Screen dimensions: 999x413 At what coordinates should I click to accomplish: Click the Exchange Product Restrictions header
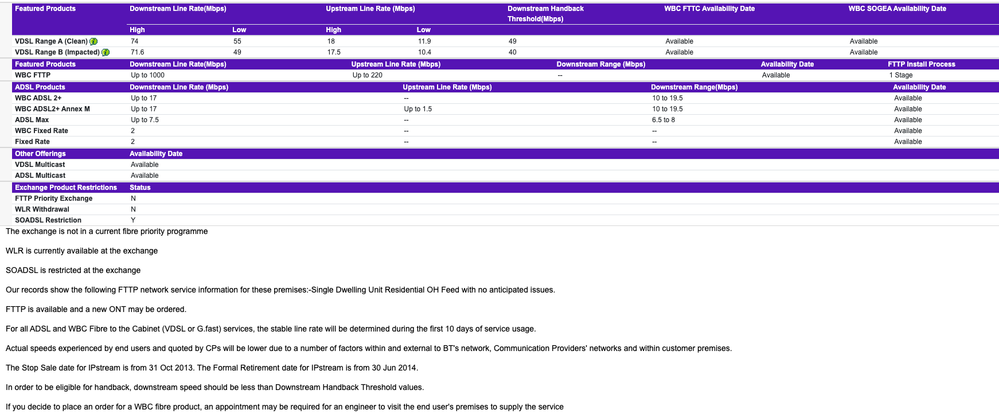65,187
